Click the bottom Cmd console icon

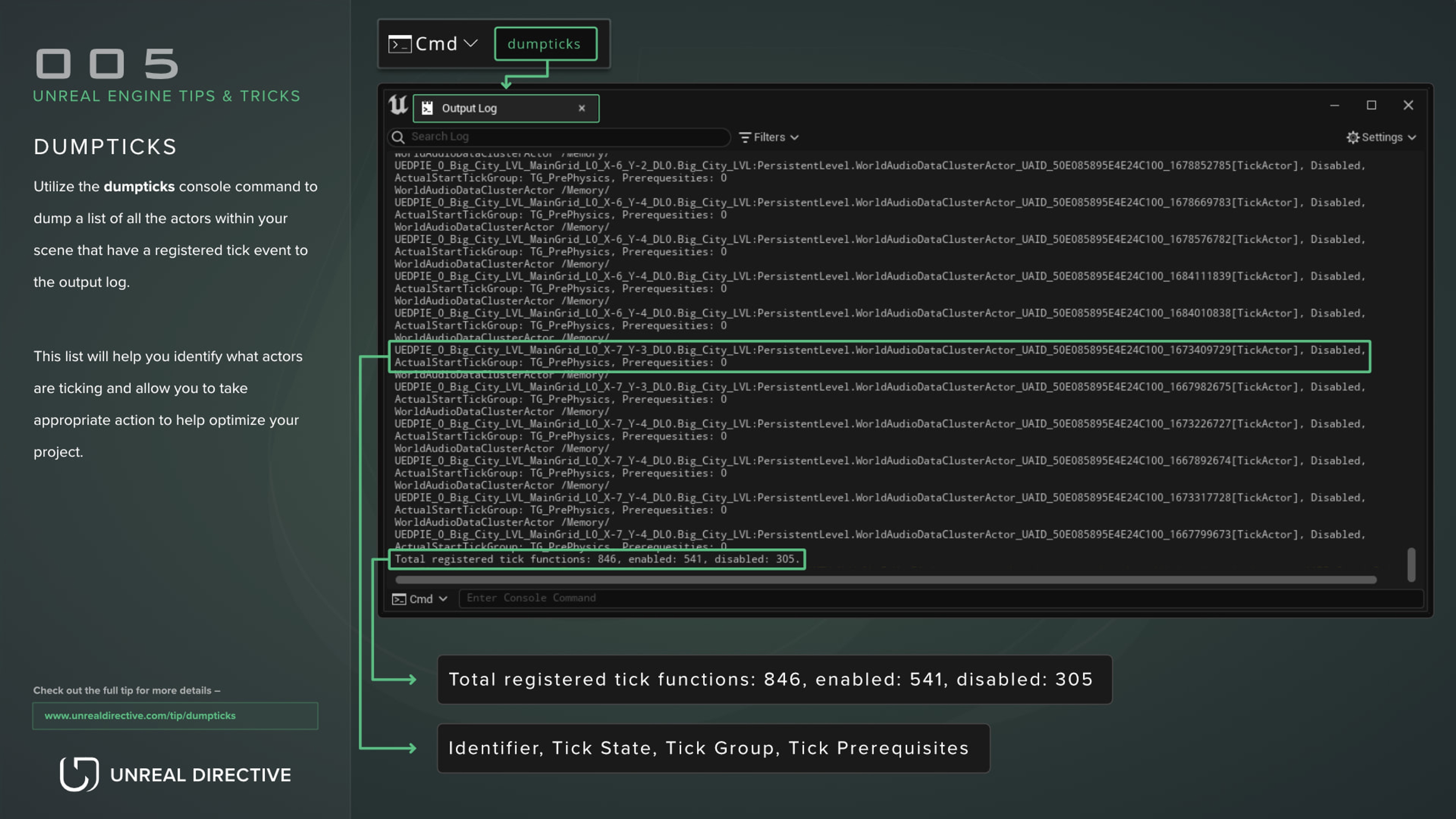[399, 599]
